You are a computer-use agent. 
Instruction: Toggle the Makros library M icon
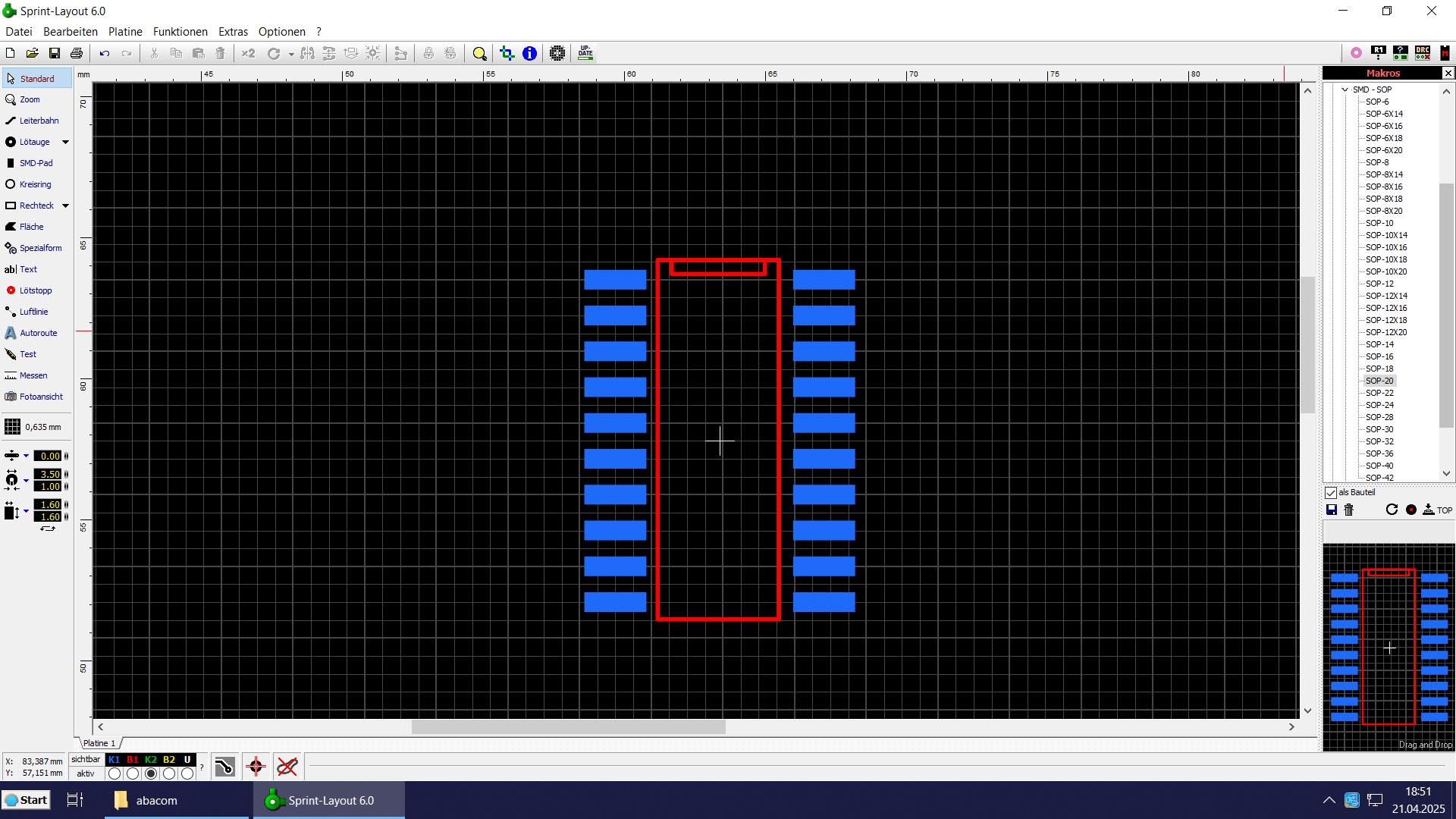(1445, 52)
